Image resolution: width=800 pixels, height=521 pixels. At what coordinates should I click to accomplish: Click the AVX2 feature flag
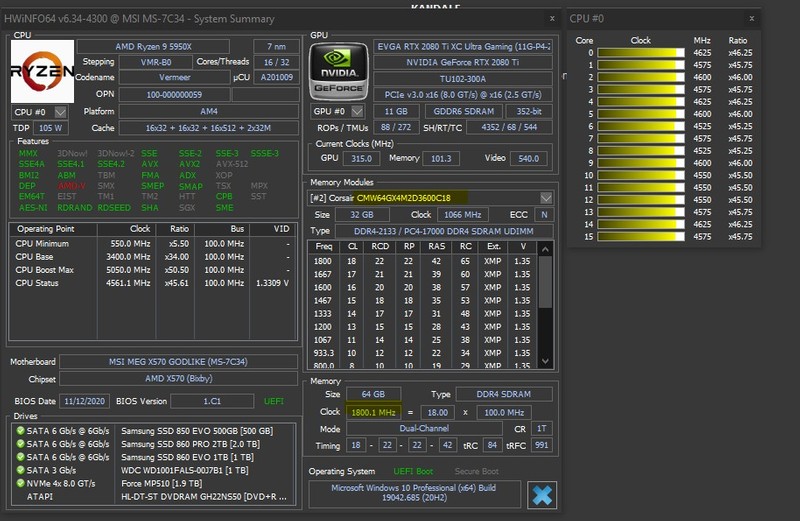pos(189,164)
